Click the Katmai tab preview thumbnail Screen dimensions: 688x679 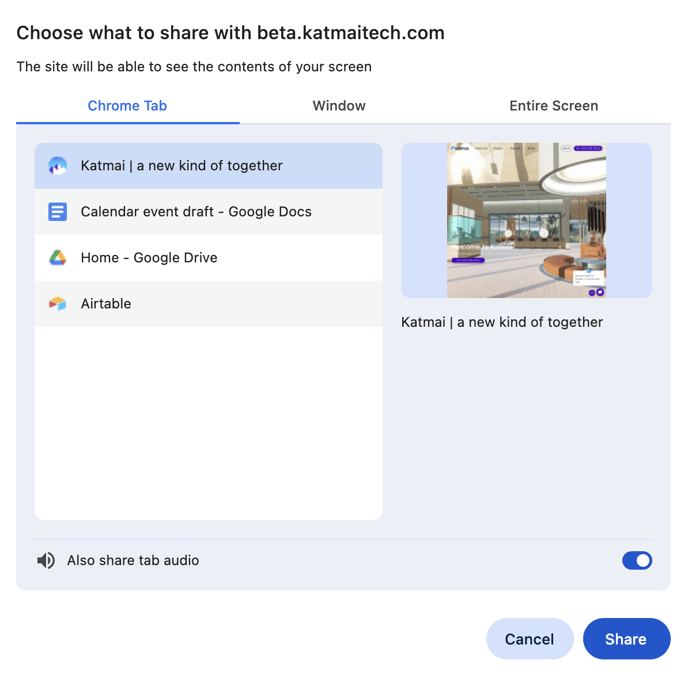click(x=526, y=220)
